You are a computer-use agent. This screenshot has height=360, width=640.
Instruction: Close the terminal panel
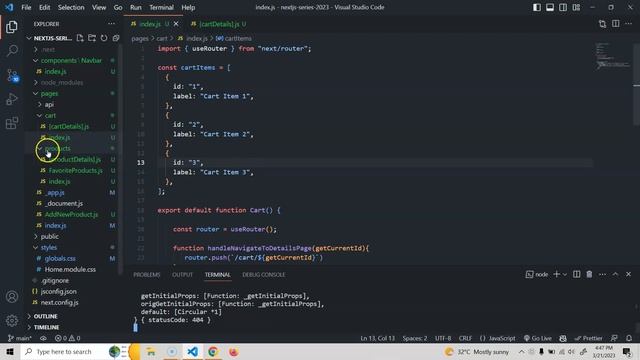point(629,274)
